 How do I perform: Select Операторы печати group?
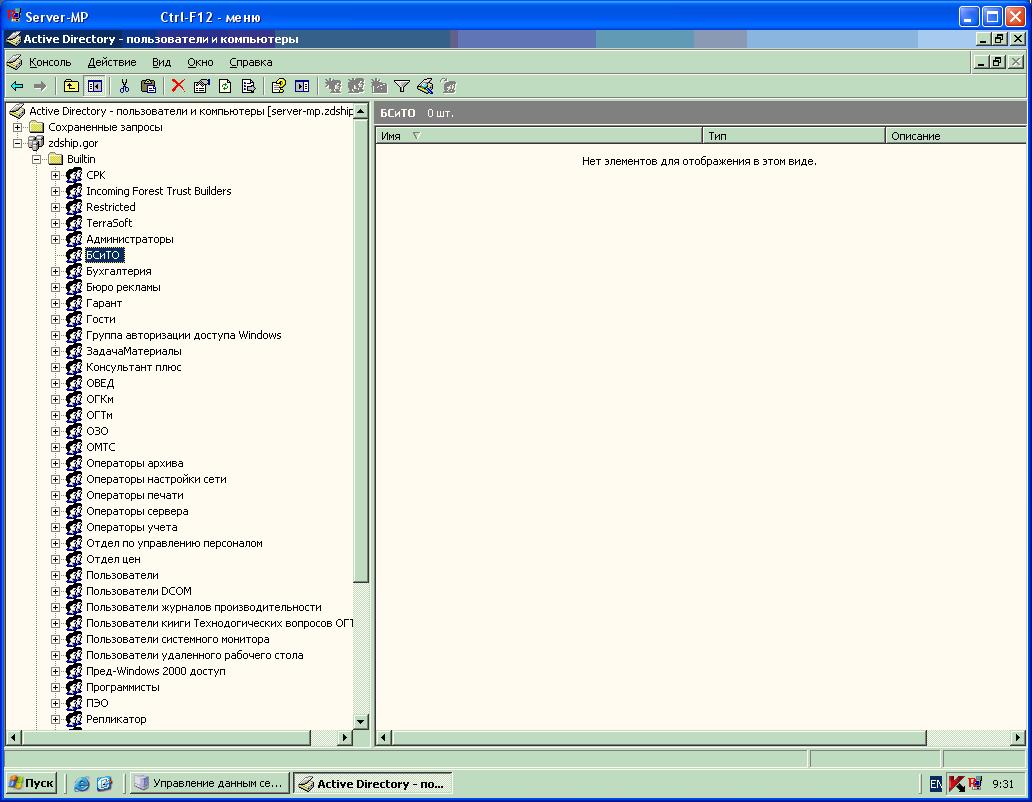point(135,495)
